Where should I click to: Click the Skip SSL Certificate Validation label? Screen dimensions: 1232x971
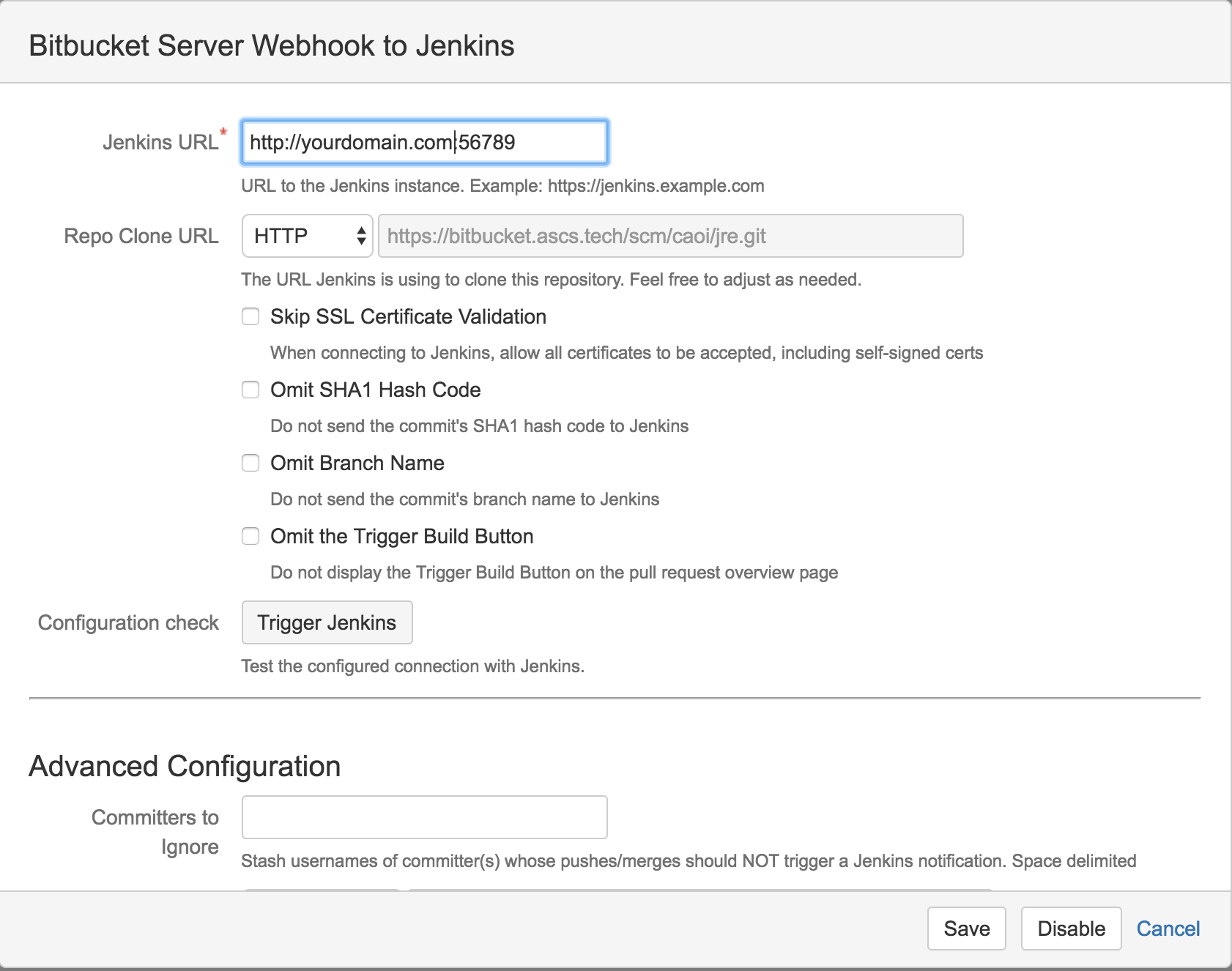407,316
